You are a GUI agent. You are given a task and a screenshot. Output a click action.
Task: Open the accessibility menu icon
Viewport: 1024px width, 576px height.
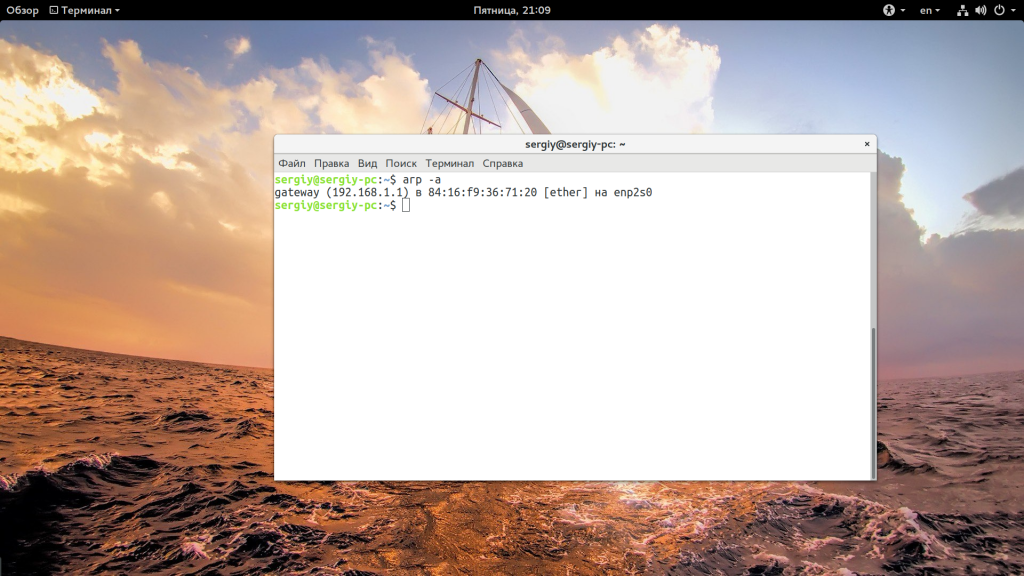(x=888, y=10)
